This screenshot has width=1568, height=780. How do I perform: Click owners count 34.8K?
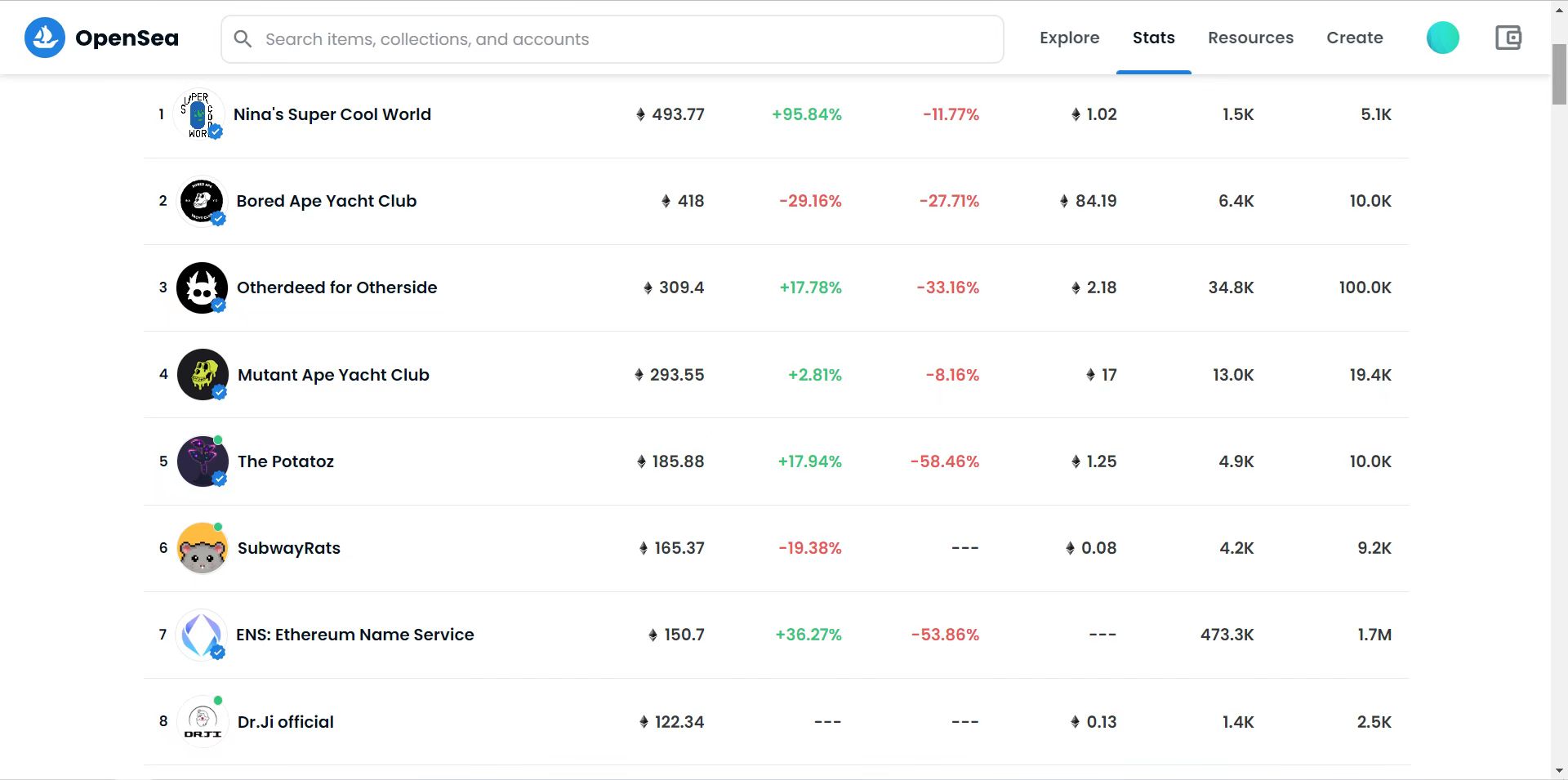(x=1231, y=287)
